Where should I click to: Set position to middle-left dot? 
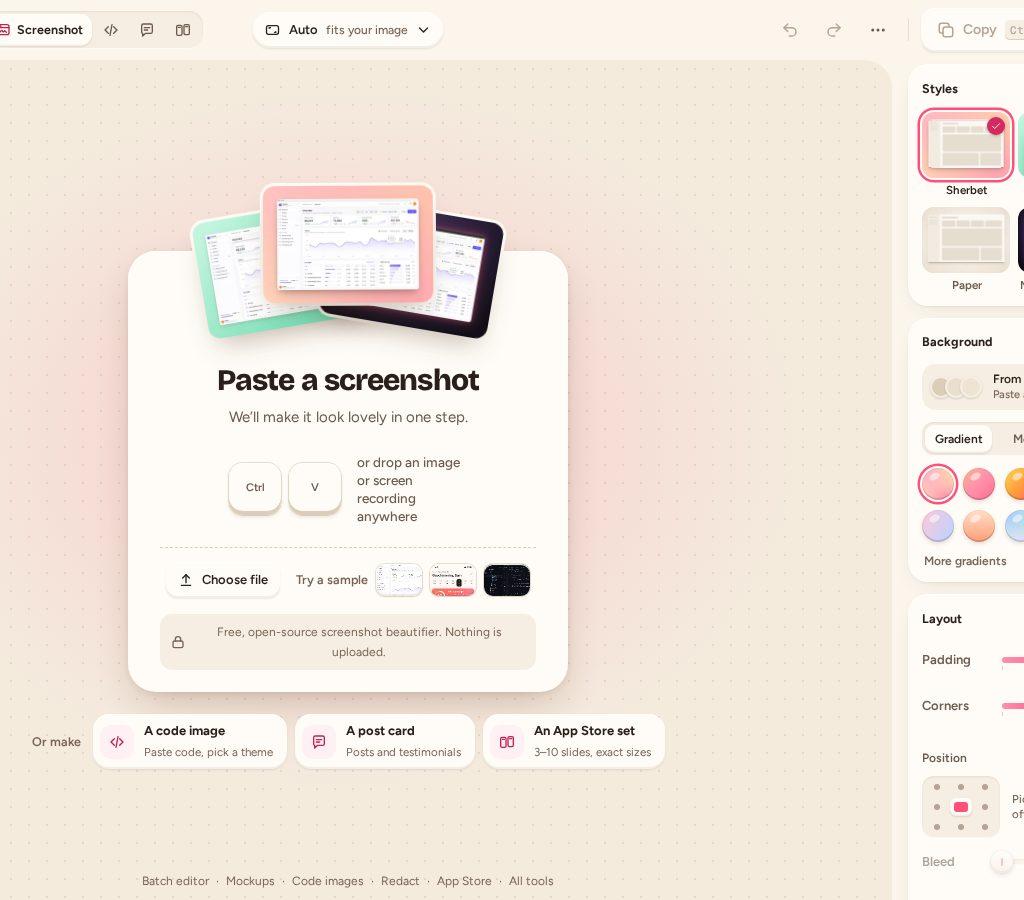(x=937, y=807)
